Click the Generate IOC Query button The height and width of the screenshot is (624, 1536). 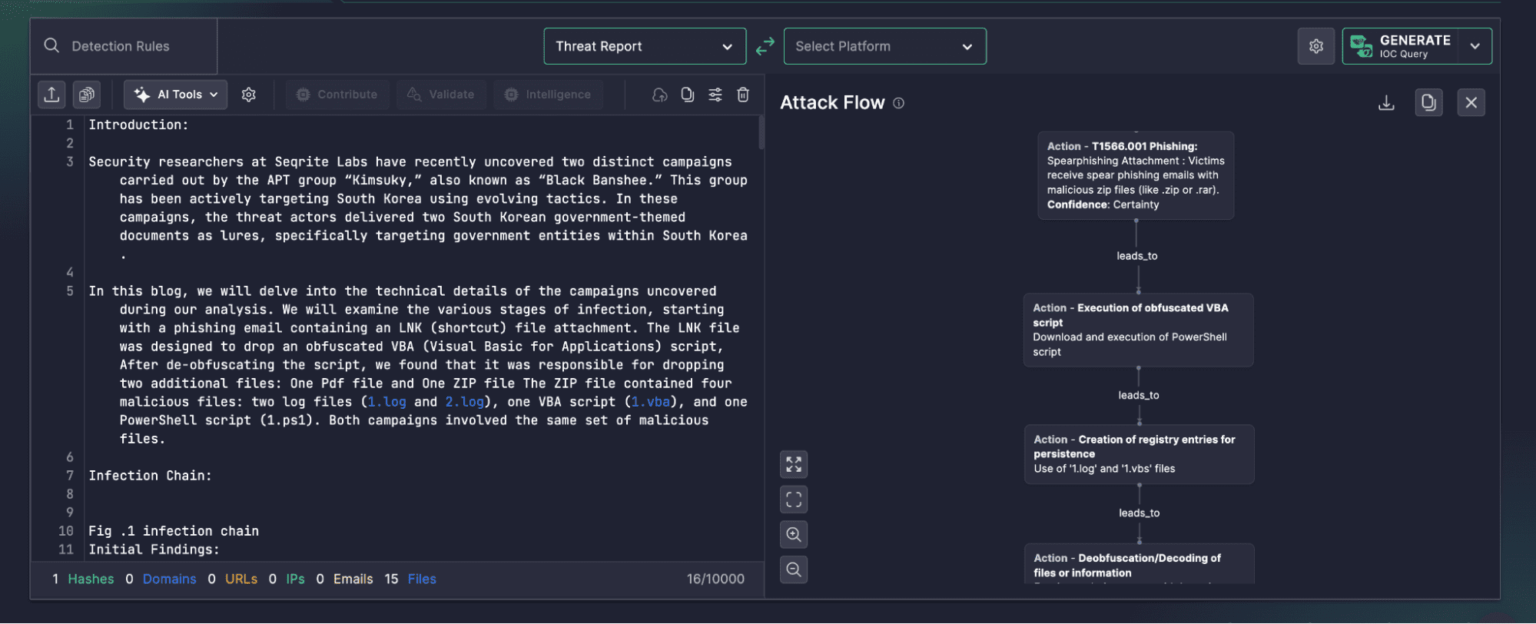click(x=1400, y=46)
